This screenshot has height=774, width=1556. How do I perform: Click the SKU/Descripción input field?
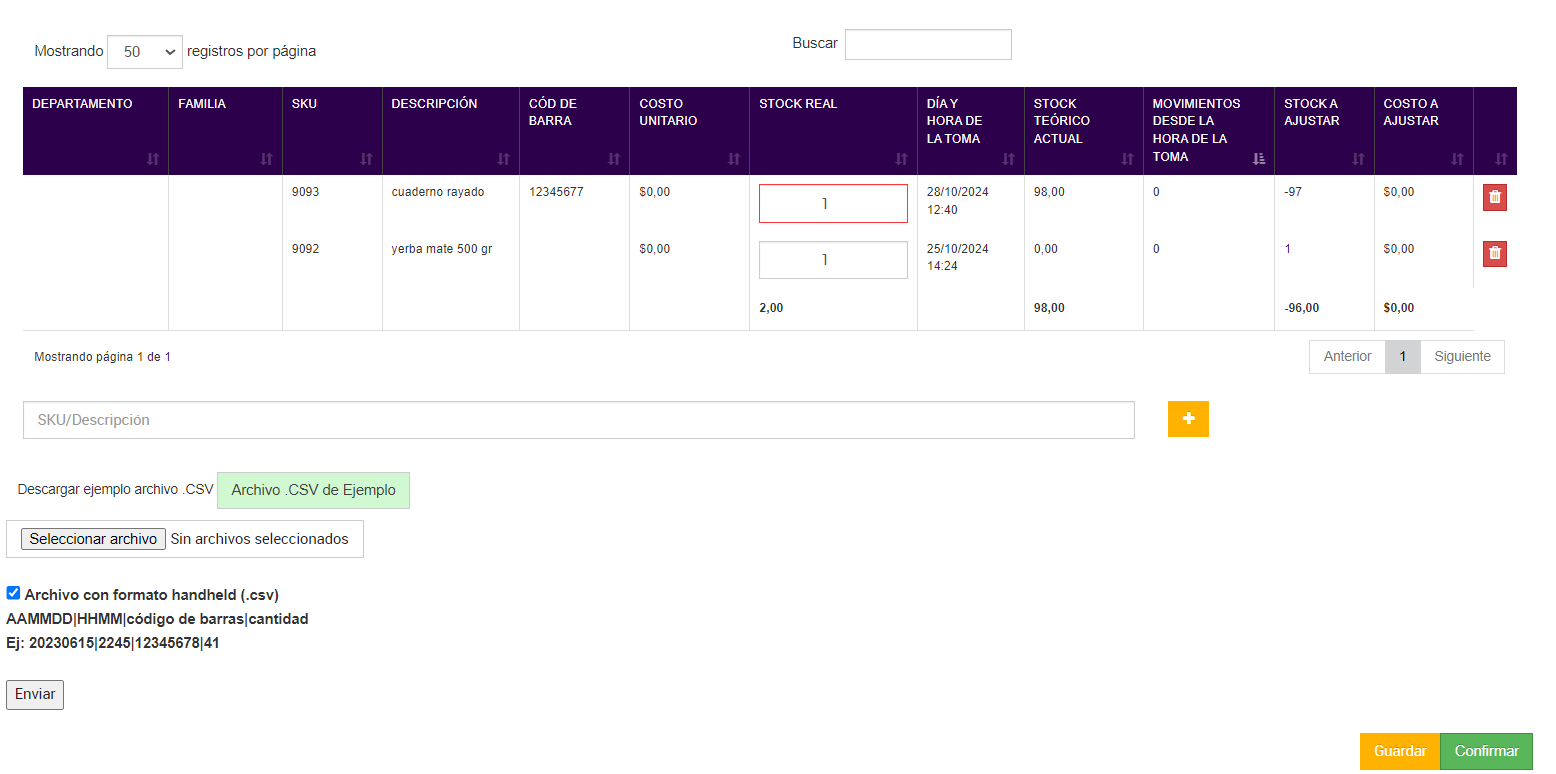578,420
